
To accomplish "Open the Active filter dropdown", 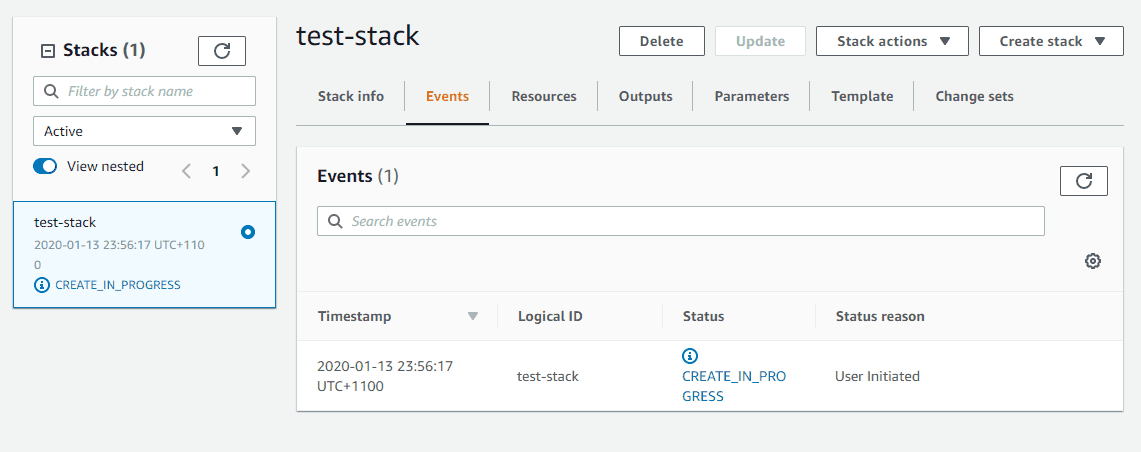I will pos(144,131).
